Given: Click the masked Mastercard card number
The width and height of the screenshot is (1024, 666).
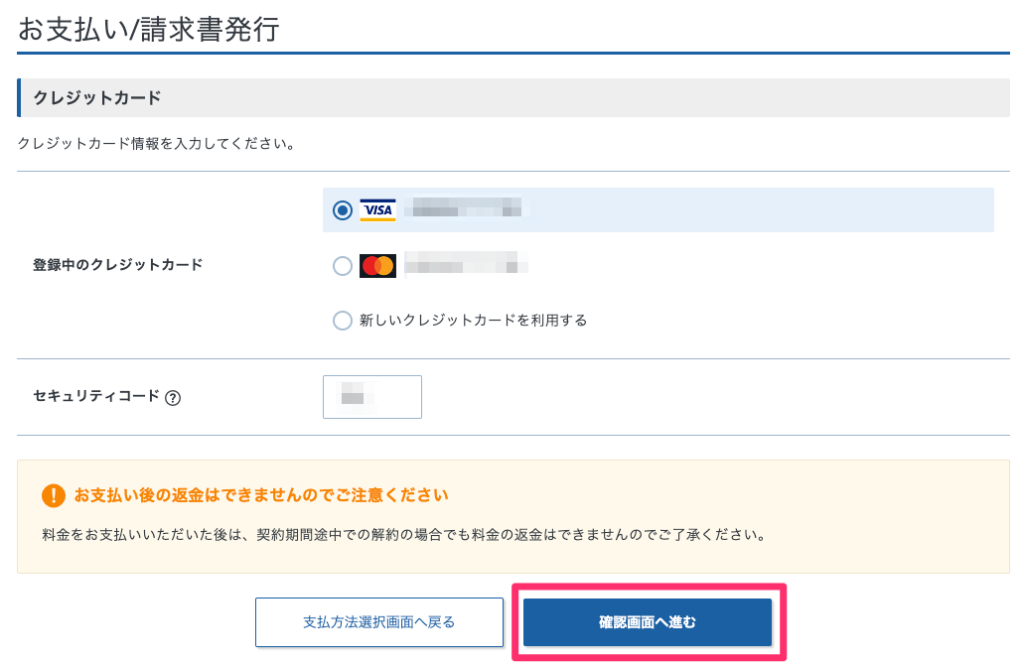Looking at the screenshot, I should coord(466,266).
